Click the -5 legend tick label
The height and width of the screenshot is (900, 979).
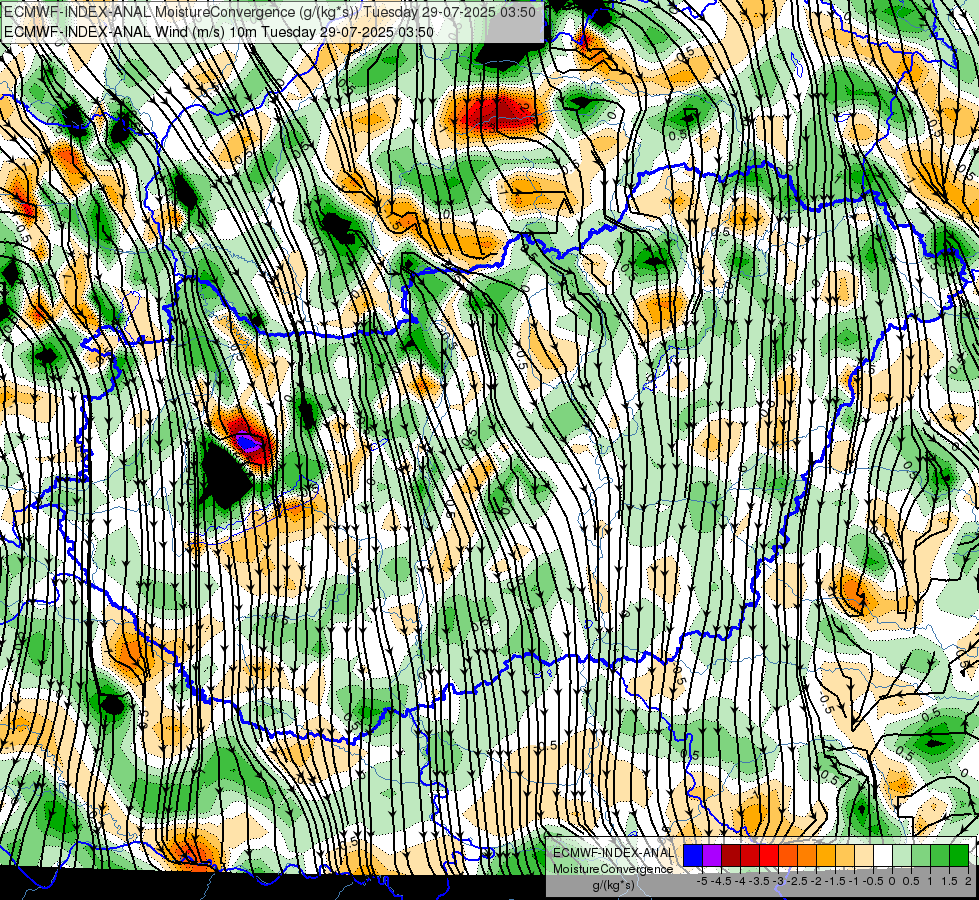click(702, 881)
